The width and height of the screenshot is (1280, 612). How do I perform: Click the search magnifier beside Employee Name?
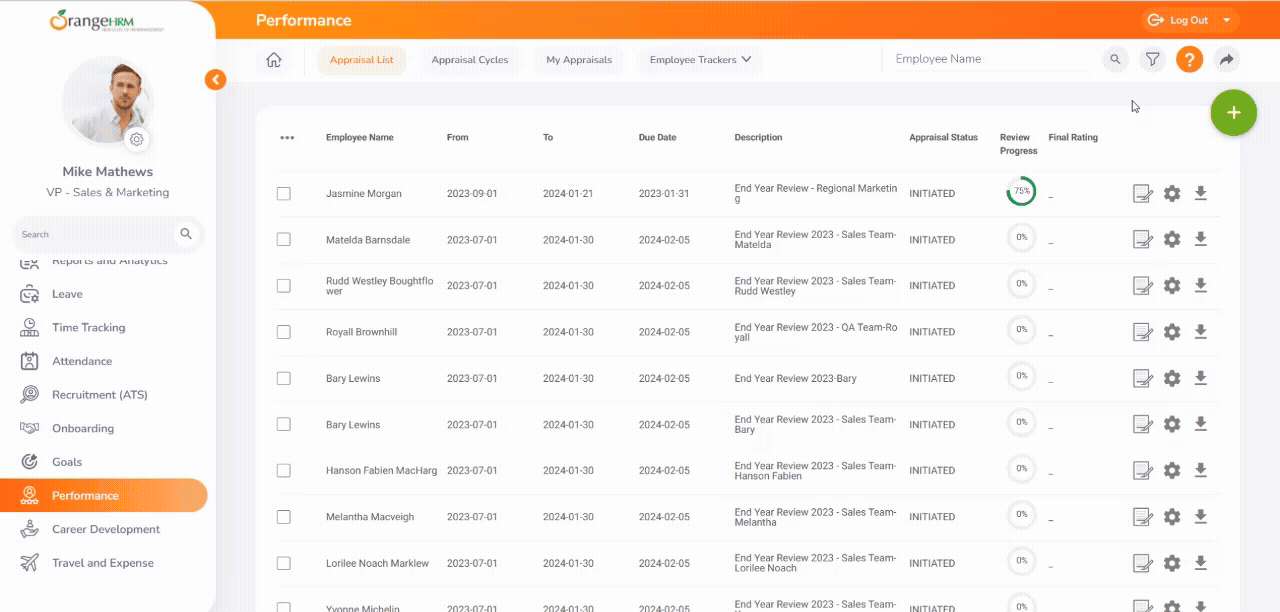pyautogui.click(x=1115, y=60)
